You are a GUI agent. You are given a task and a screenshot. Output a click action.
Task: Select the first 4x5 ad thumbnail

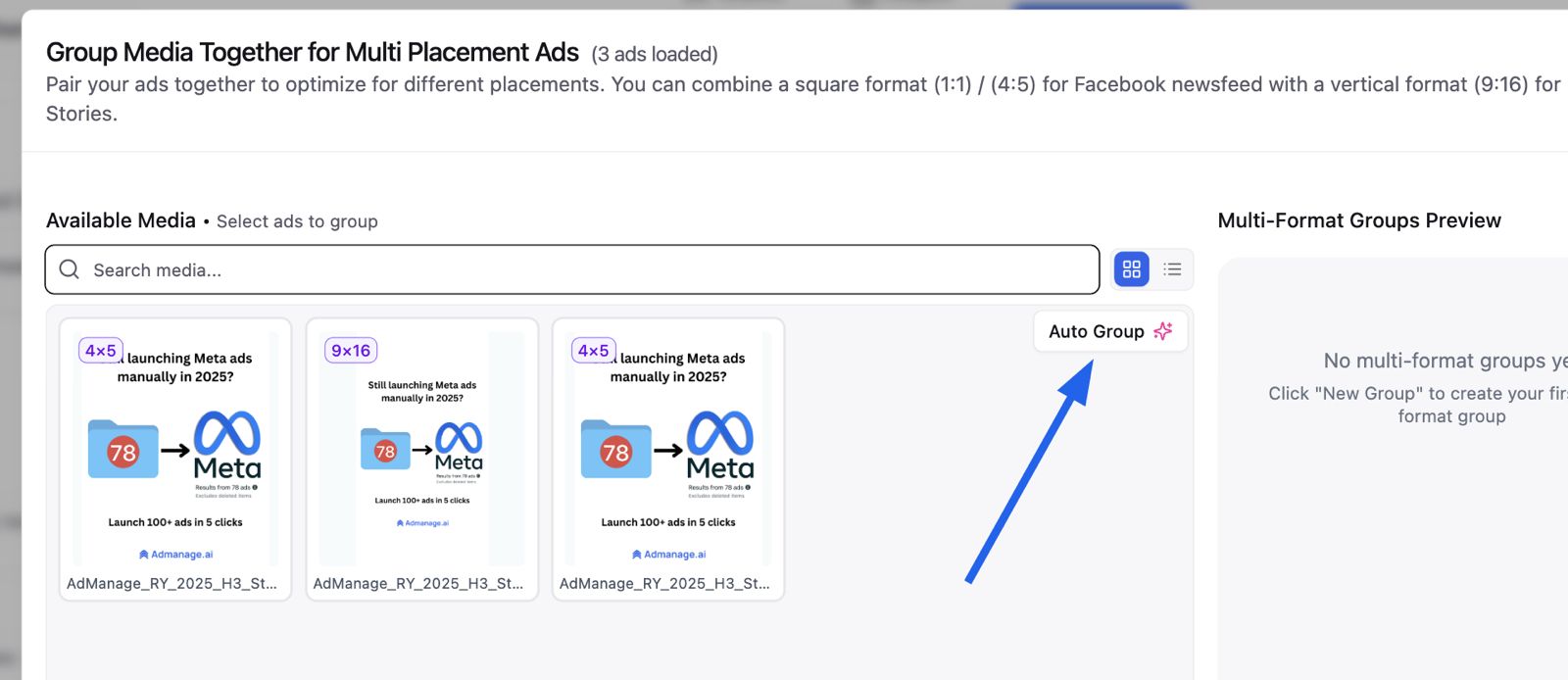(175, 449)
